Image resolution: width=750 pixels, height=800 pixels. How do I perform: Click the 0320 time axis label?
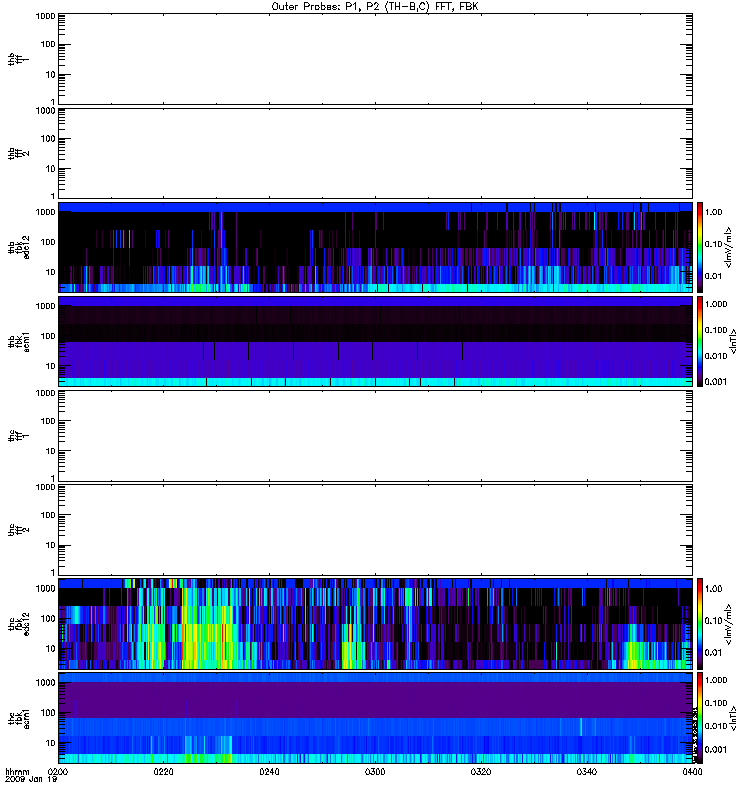tap(481, 772)
